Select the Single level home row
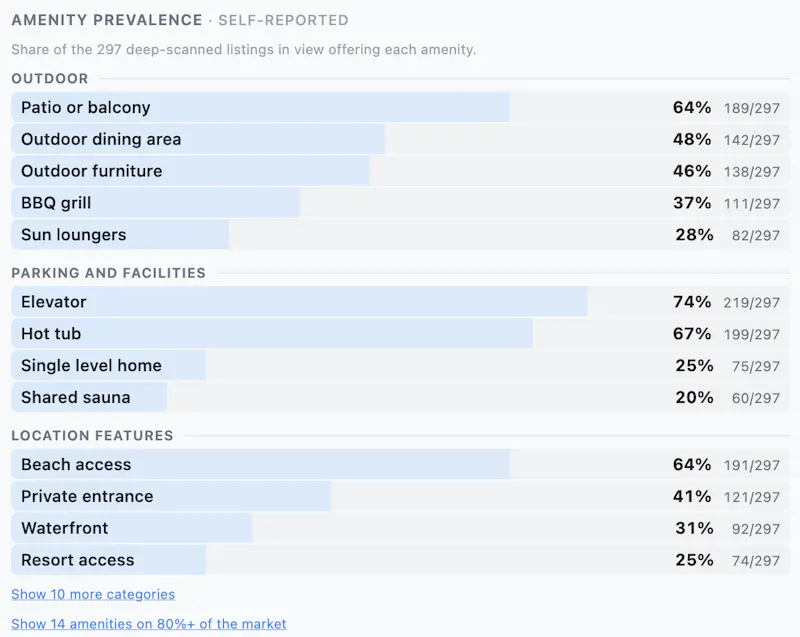800x637 pixels. coord(401,365)
